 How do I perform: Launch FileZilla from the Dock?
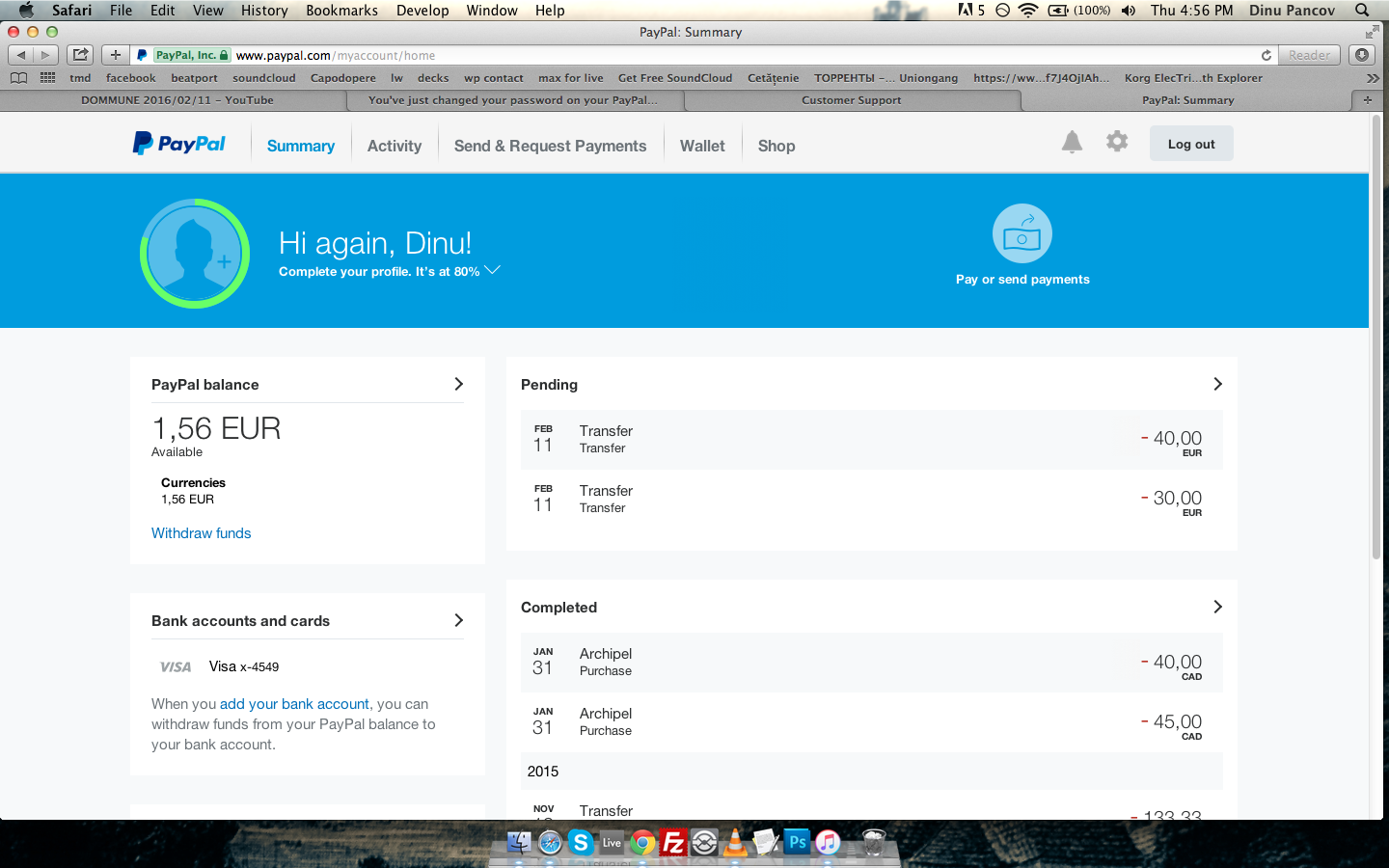[673, 842]
